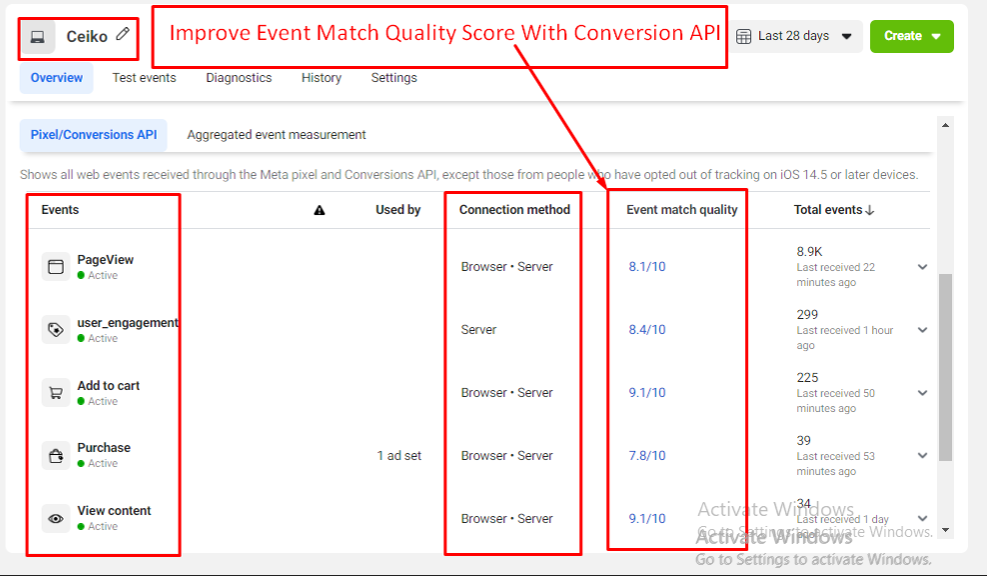The image size is (987, 576).
Task: Click the warning triangle column header icon
Action: click(x=318, y=210)
